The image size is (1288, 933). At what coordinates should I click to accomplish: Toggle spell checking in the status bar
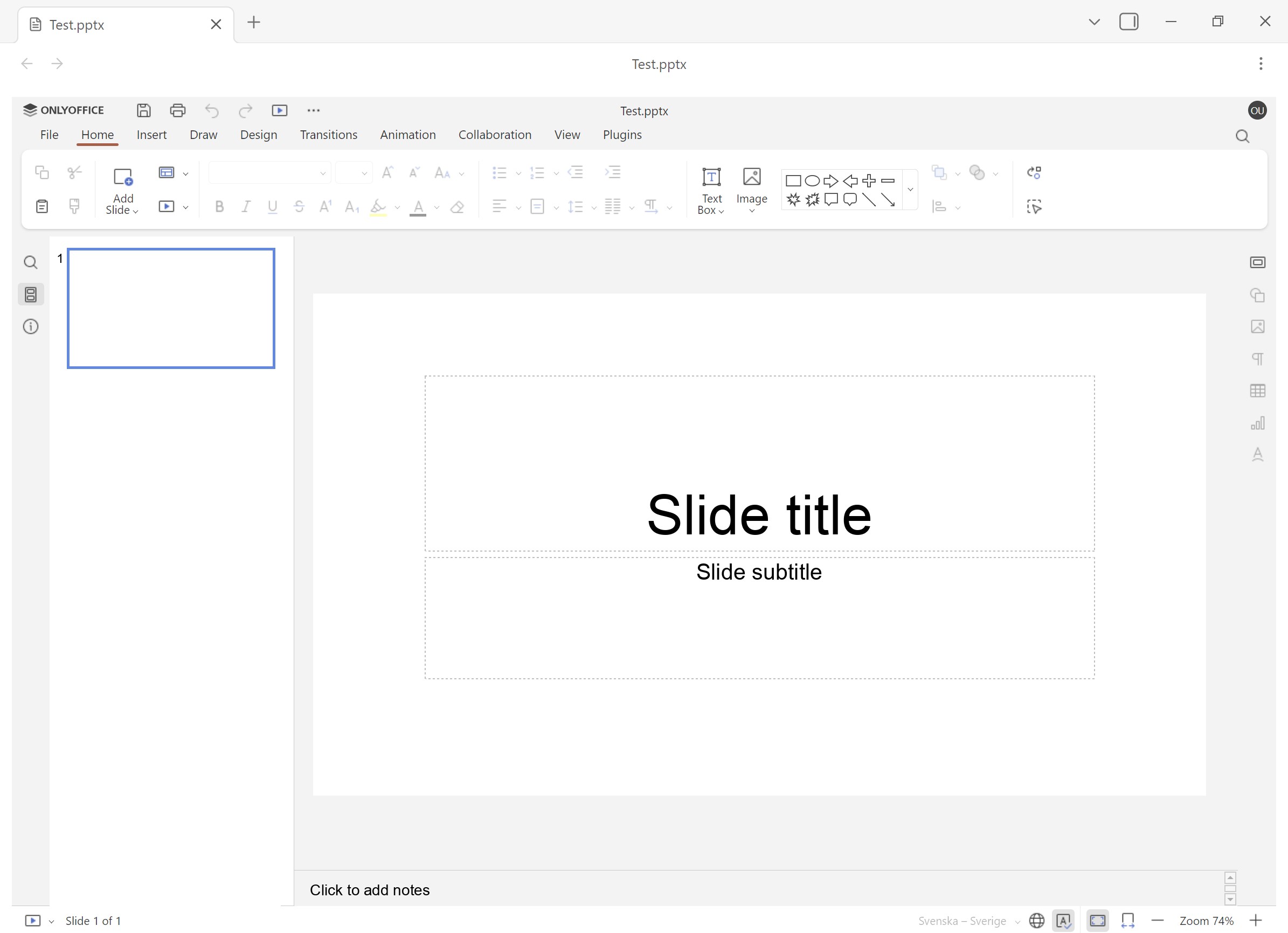pyautogui.click(x=1063, y=921)
